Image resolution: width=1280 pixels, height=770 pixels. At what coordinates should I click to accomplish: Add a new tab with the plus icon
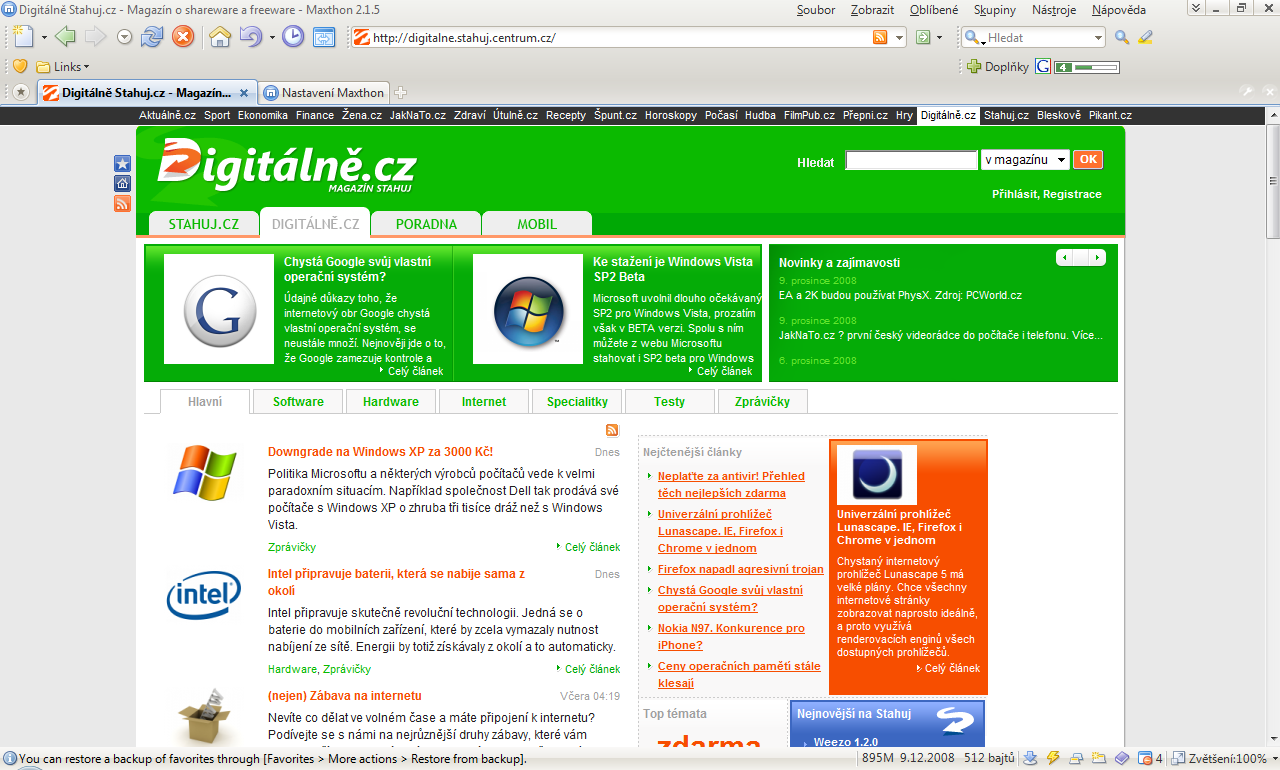point(401,93)
